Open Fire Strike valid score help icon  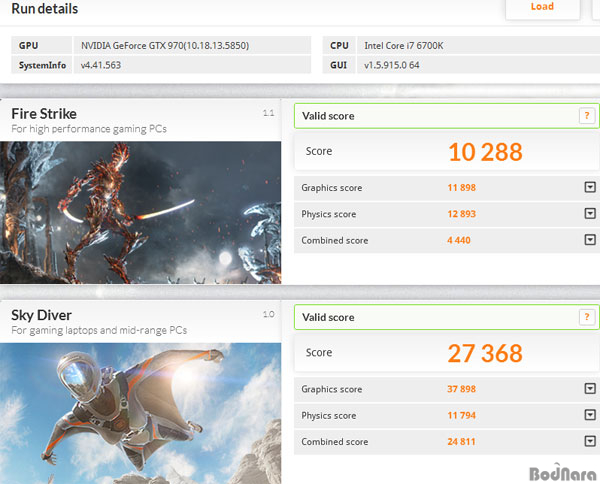point(587,116)
